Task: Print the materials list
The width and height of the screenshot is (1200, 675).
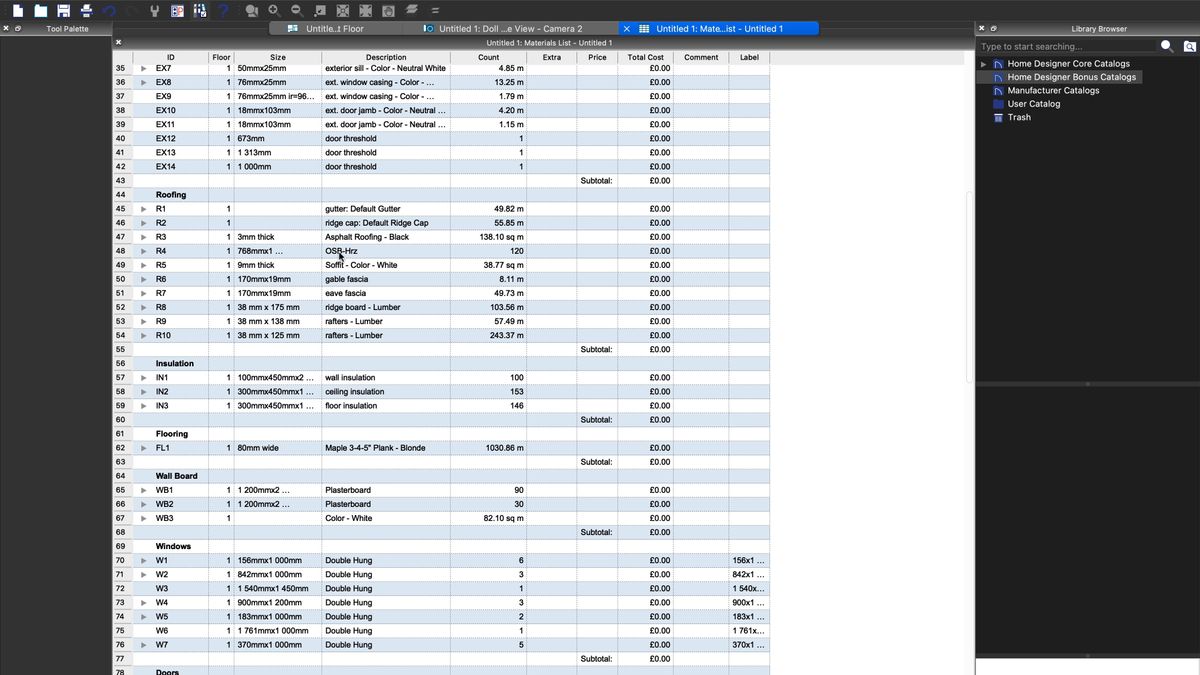Action: point(85,9)
